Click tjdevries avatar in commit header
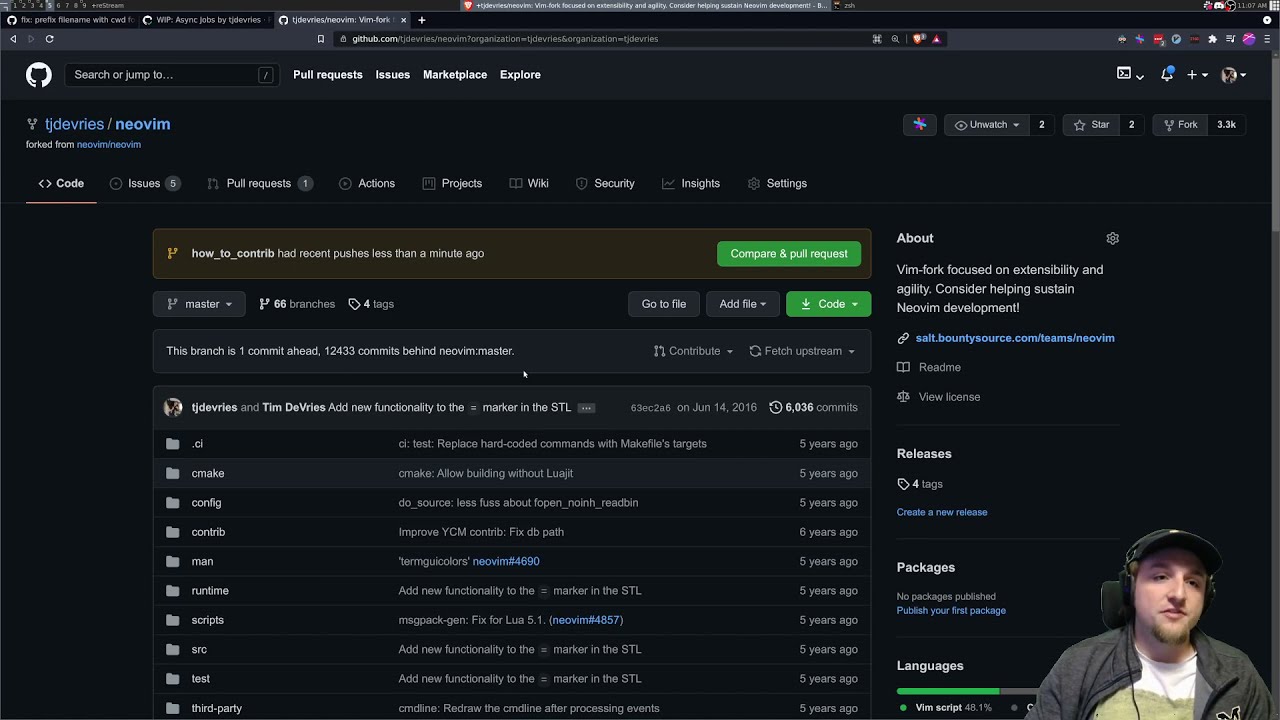The height and width of the screenshot is (720, 1280). [173, 407]
